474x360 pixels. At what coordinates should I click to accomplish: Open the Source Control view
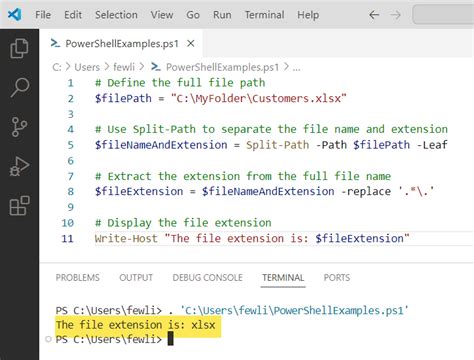[x=19, y=127]
